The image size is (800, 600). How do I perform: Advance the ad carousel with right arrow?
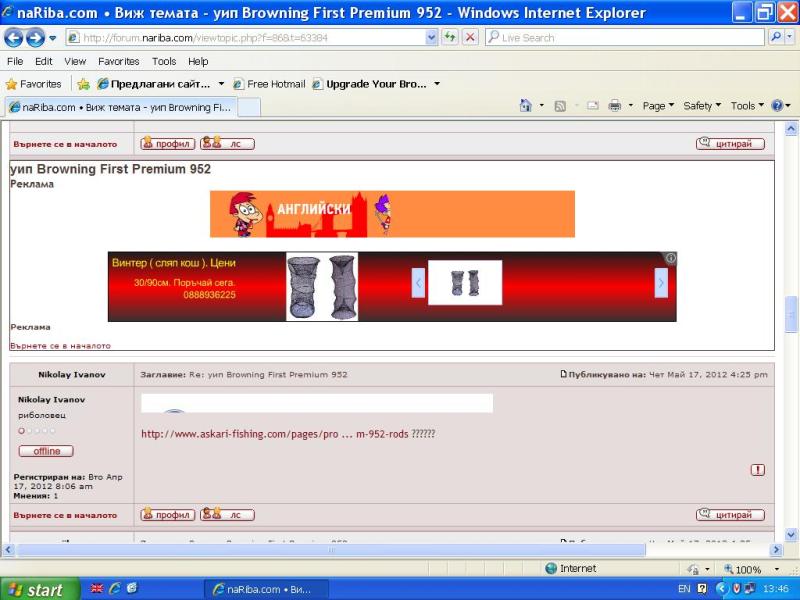(660, 284)
